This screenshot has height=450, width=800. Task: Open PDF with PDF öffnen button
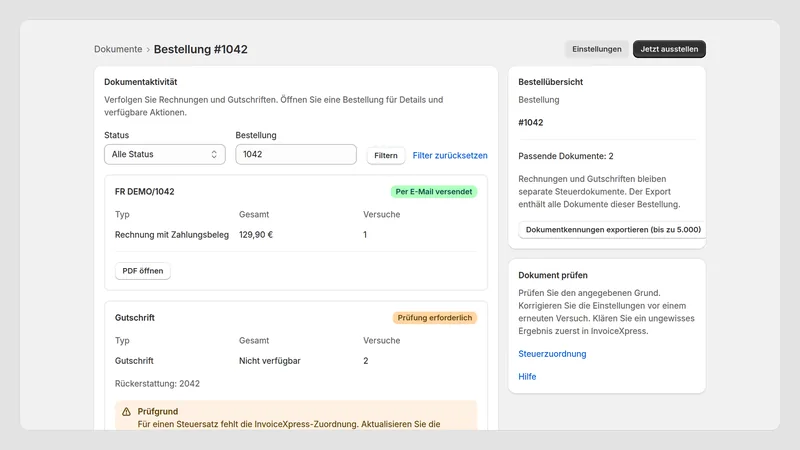(x=143, y=271)
